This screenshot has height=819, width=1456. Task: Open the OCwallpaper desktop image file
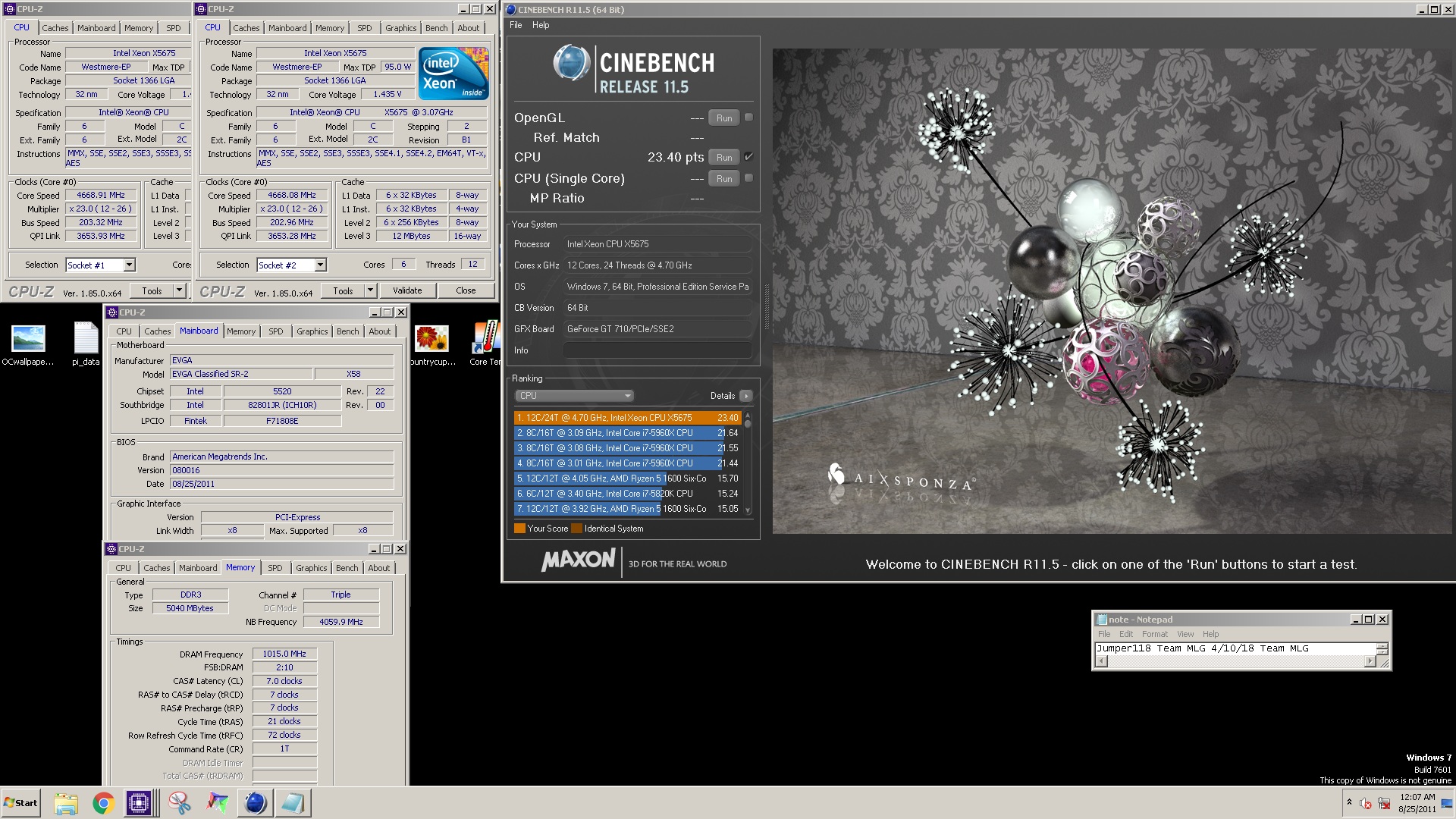(x=28, y=345)
